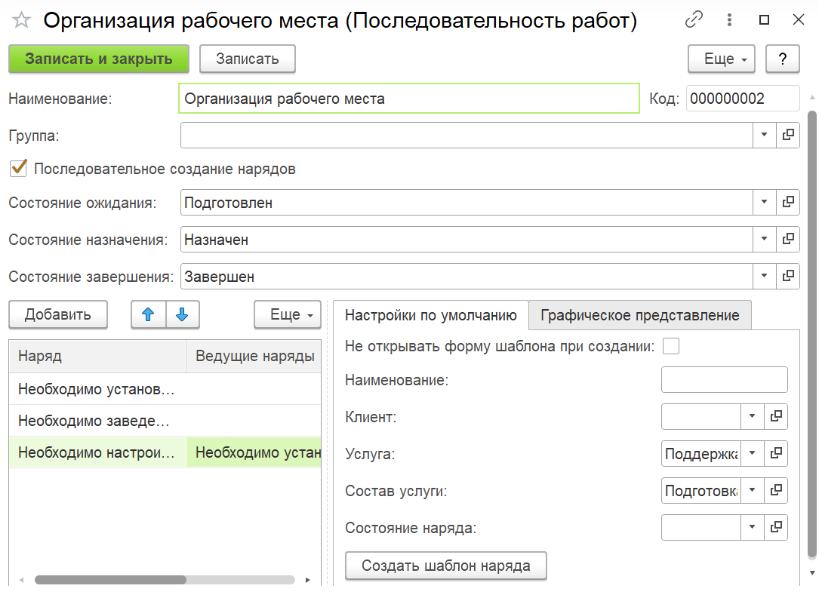Screen dimensions: 819x597
Task: Add form to favorites with star icon
Action: (21, 21)
